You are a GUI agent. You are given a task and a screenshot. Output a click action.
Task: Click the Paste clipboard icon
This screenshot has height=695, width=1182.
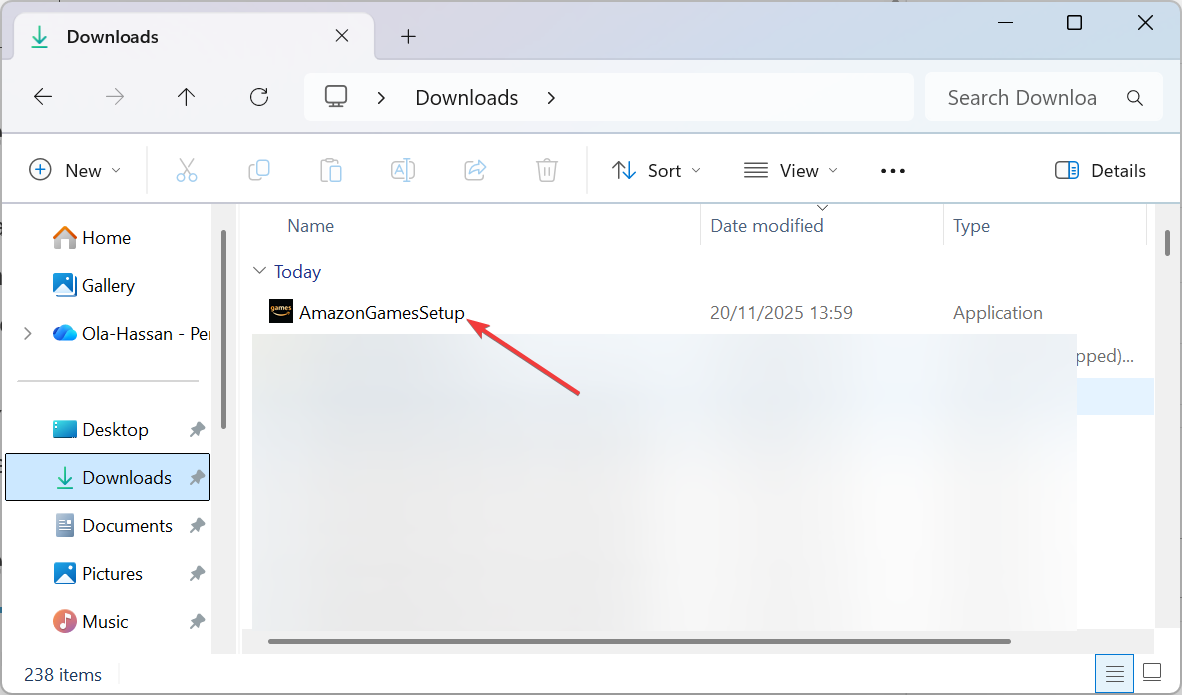[331, 170]
